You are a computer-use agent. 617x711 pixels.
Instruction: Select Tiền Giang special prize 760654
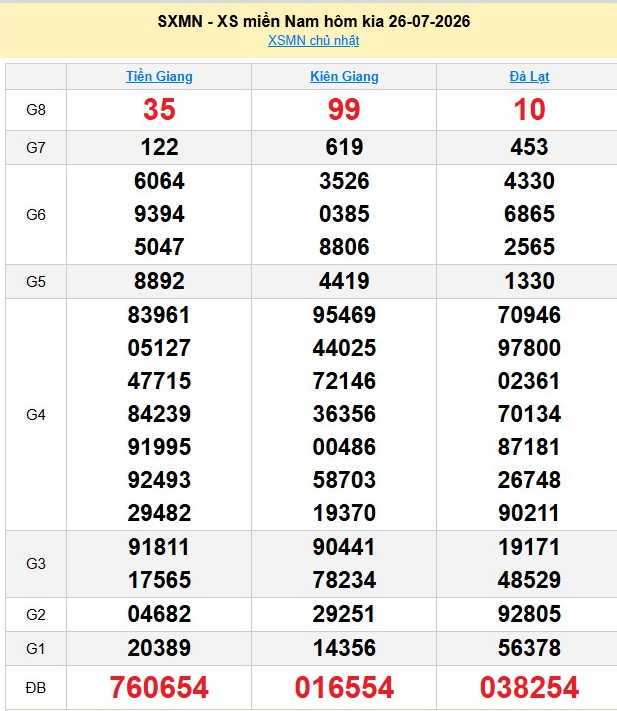pyautogui.click(x=159, y=687)
